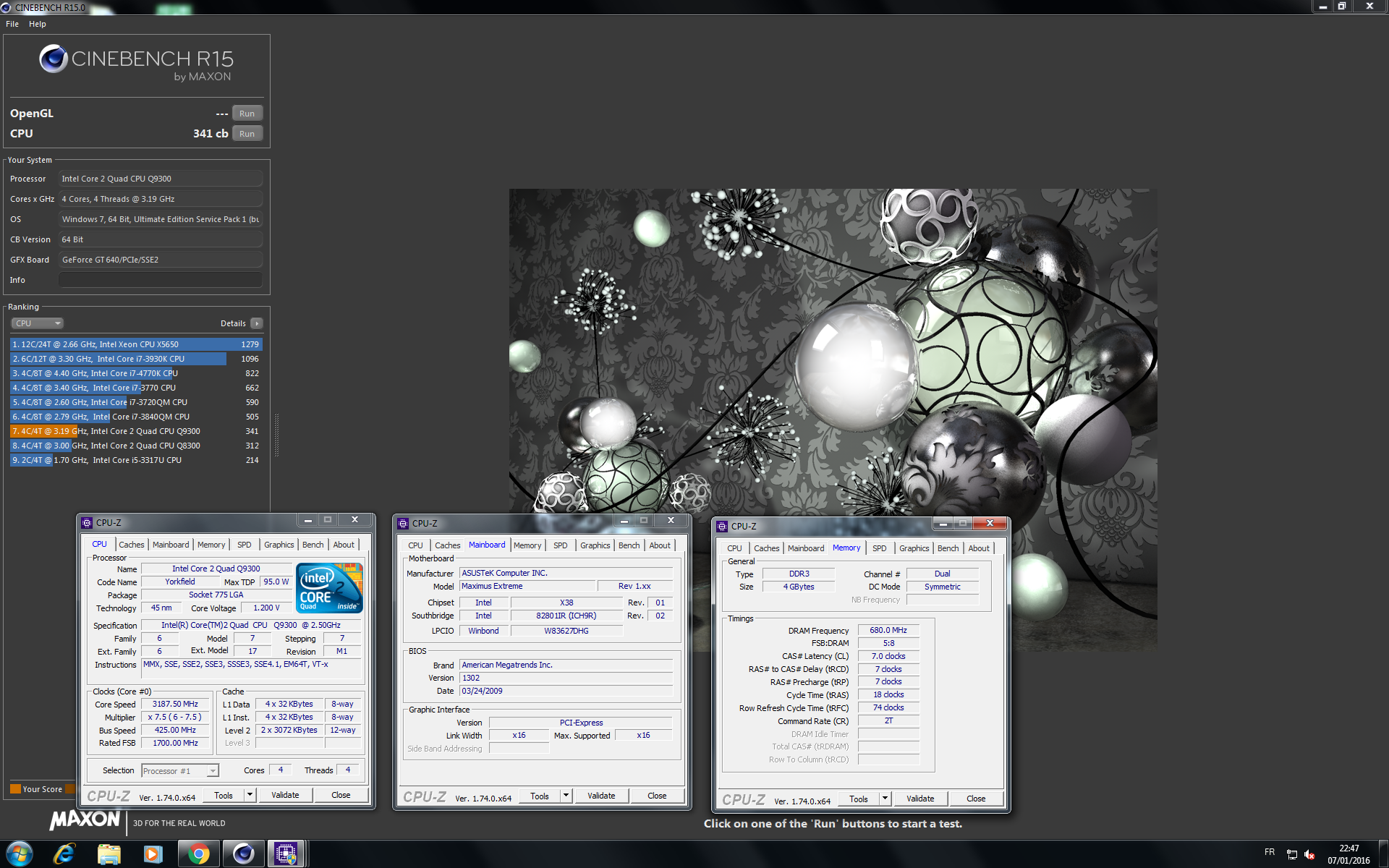Click Tools button in Memory CPU-Z window
1389x868 pixels.
click(x=859, y=799)
